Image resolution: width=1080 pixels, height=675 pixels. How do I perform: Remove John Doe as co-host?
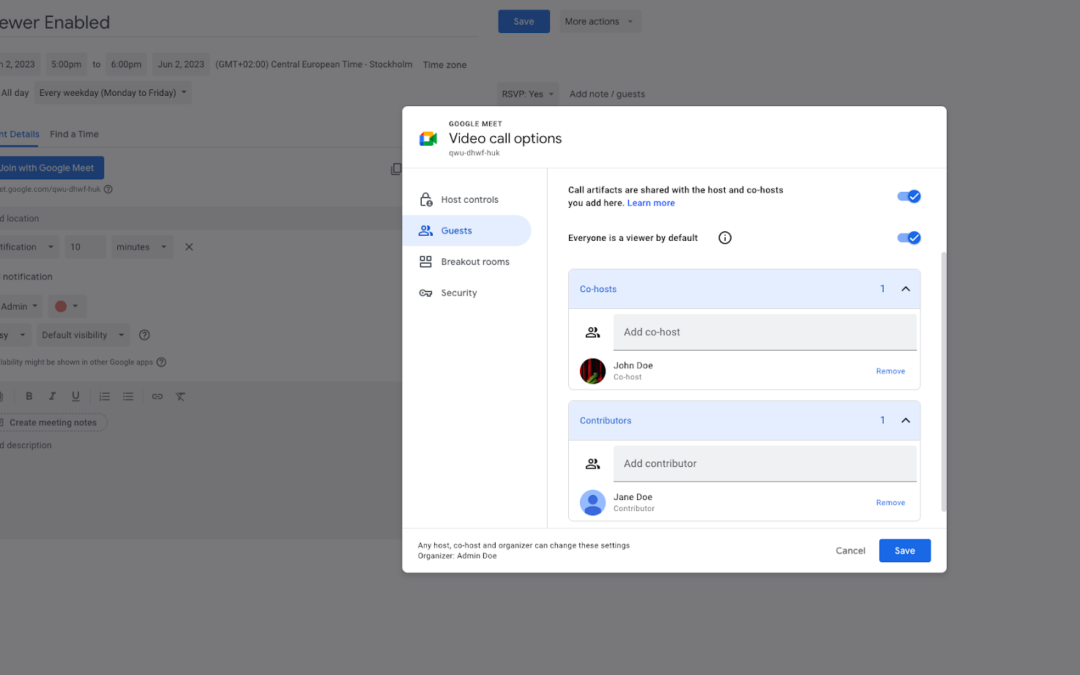(890, 371)
